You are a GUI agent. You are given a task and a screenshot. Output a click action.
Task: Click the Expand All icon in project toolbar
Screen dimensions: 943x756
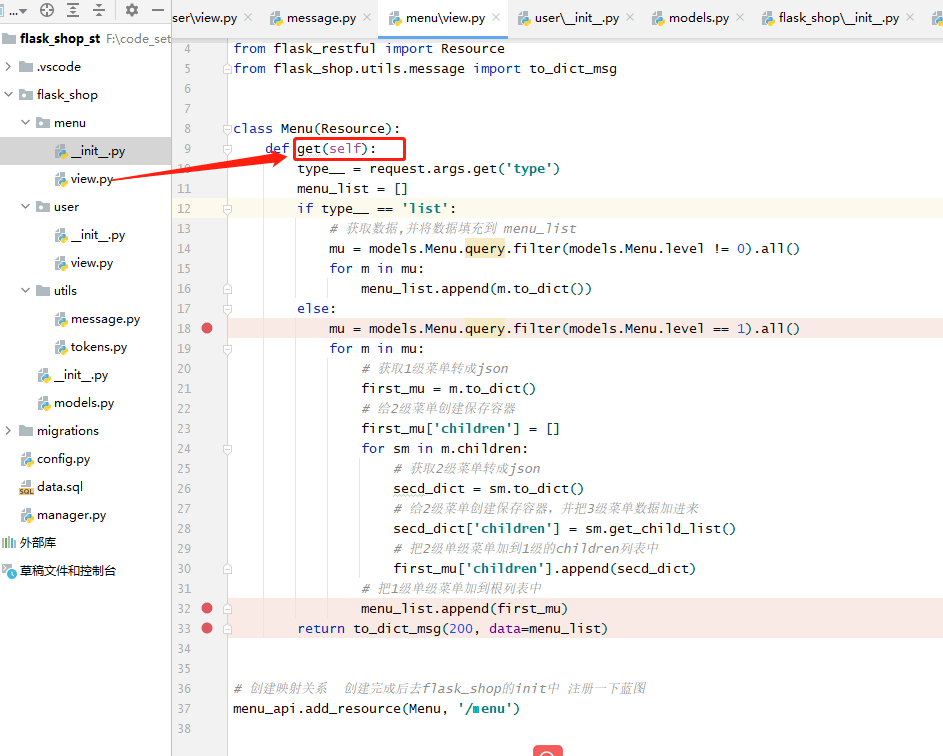pos(73,10)
